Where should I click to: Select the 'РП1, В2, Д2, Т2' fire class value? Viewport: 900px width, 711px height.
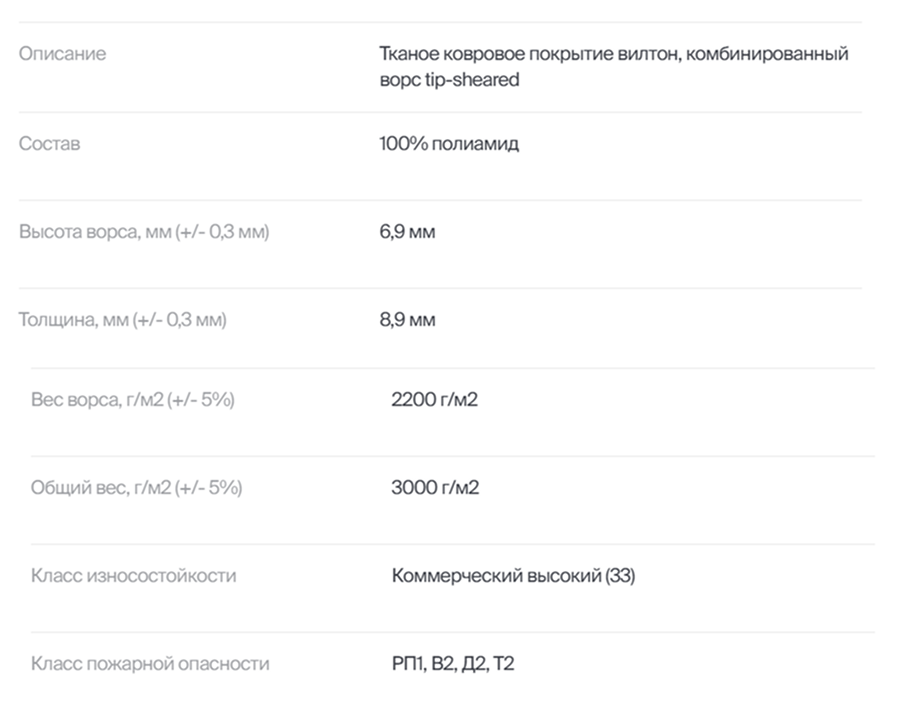pyautogui.click(x=453, y=664)
